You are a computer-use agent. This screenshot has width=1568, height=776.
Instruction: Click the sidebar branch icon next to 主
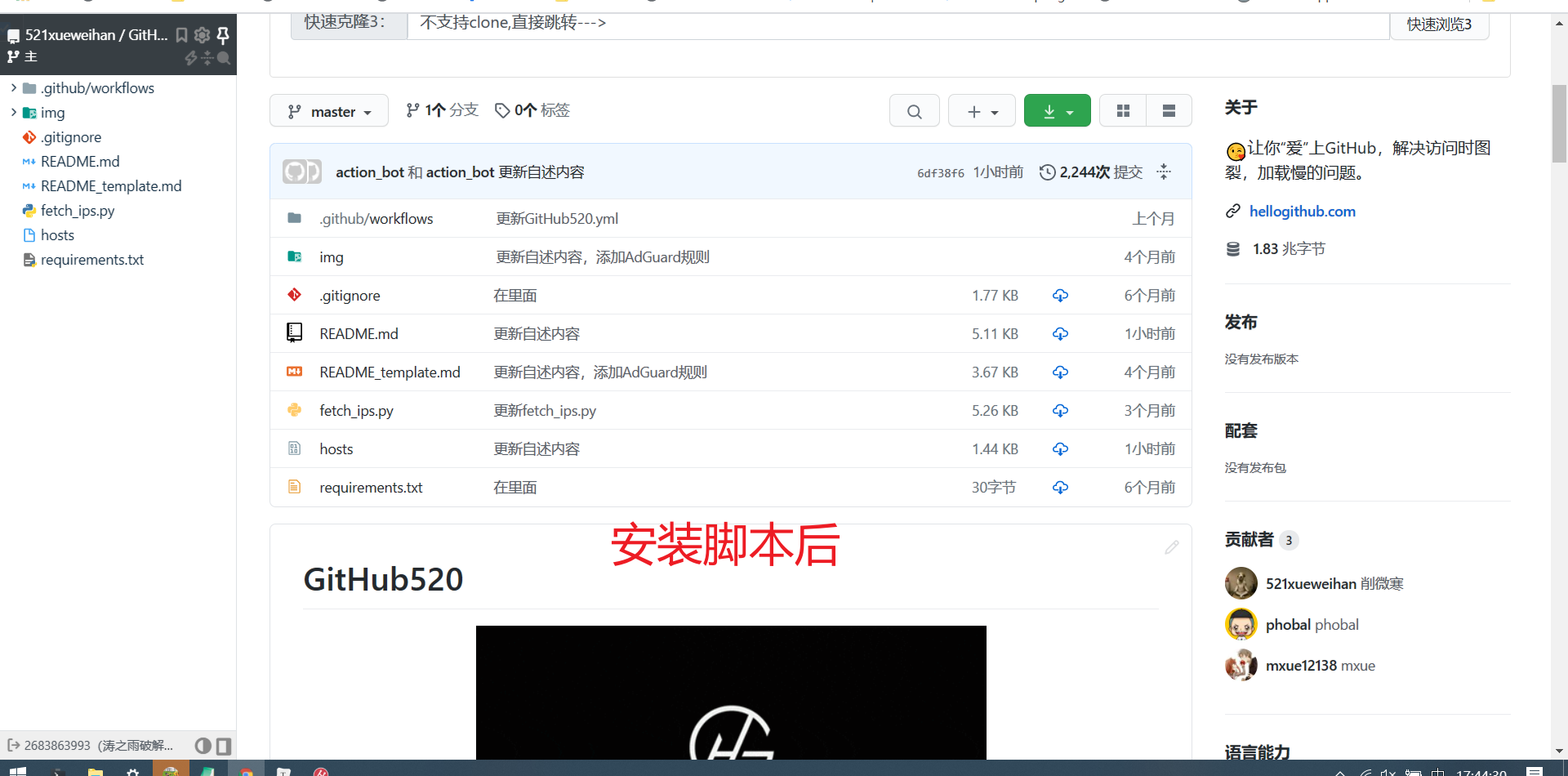point(13,56)
